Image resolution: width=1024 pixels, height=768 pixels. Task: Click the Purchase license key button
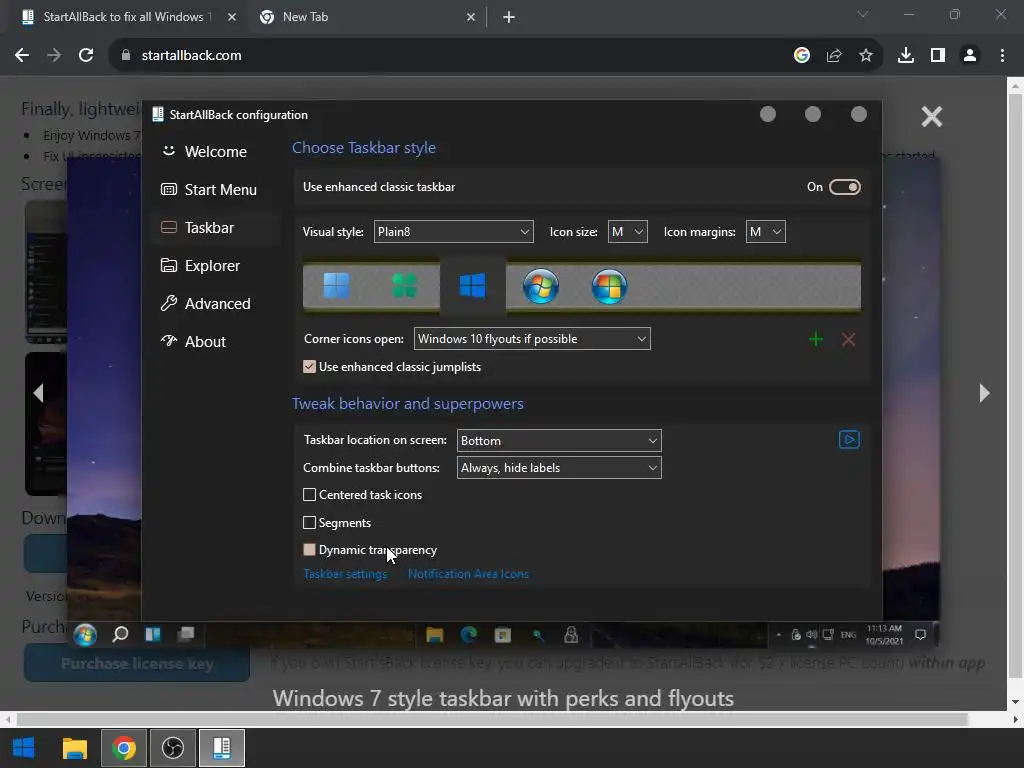pyautogui.click(x=137, y=664)
